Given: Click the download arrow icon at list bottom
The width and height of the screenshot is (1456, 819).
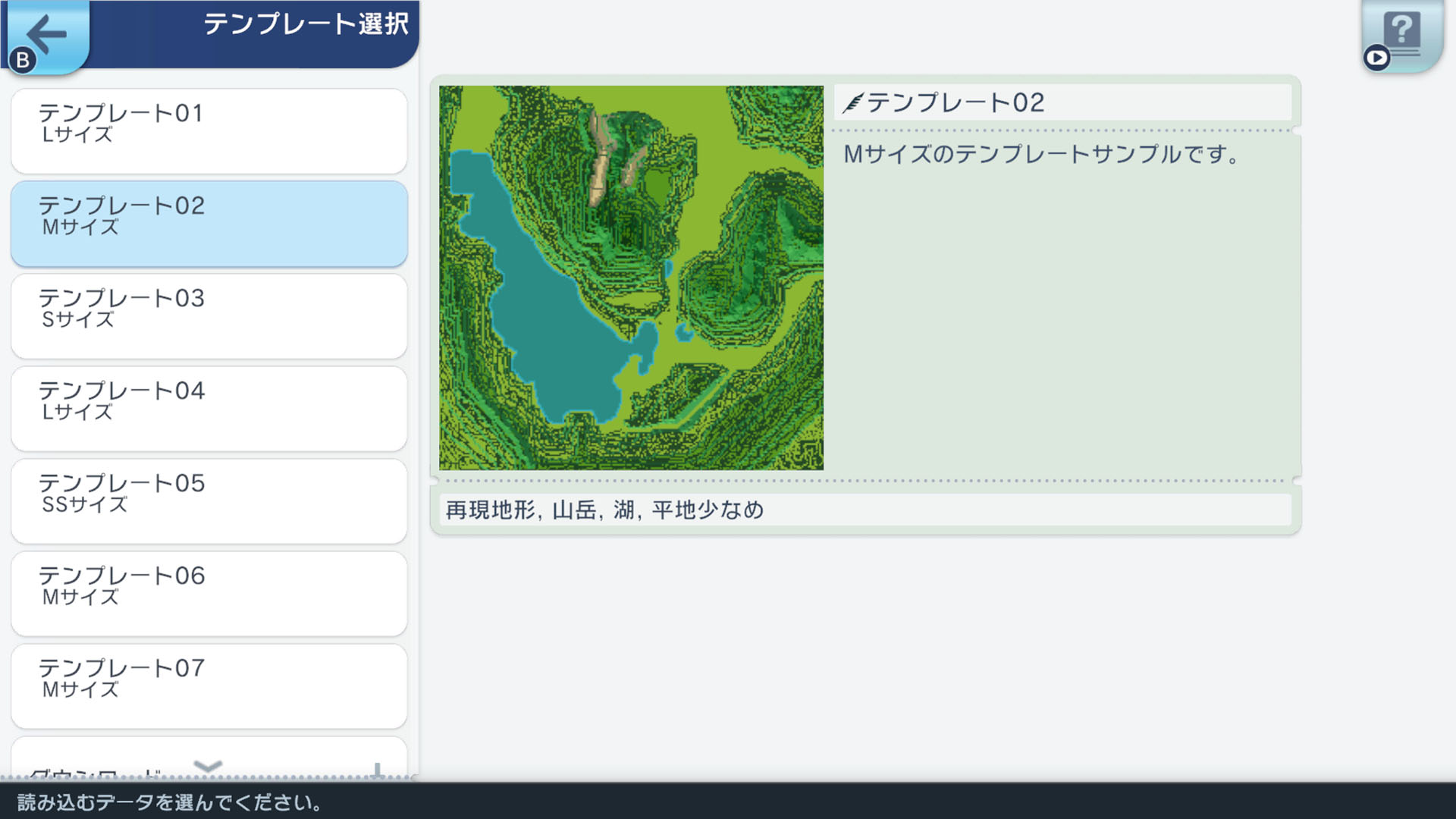Looking at the screenshot, I should [x=377, y=770].
